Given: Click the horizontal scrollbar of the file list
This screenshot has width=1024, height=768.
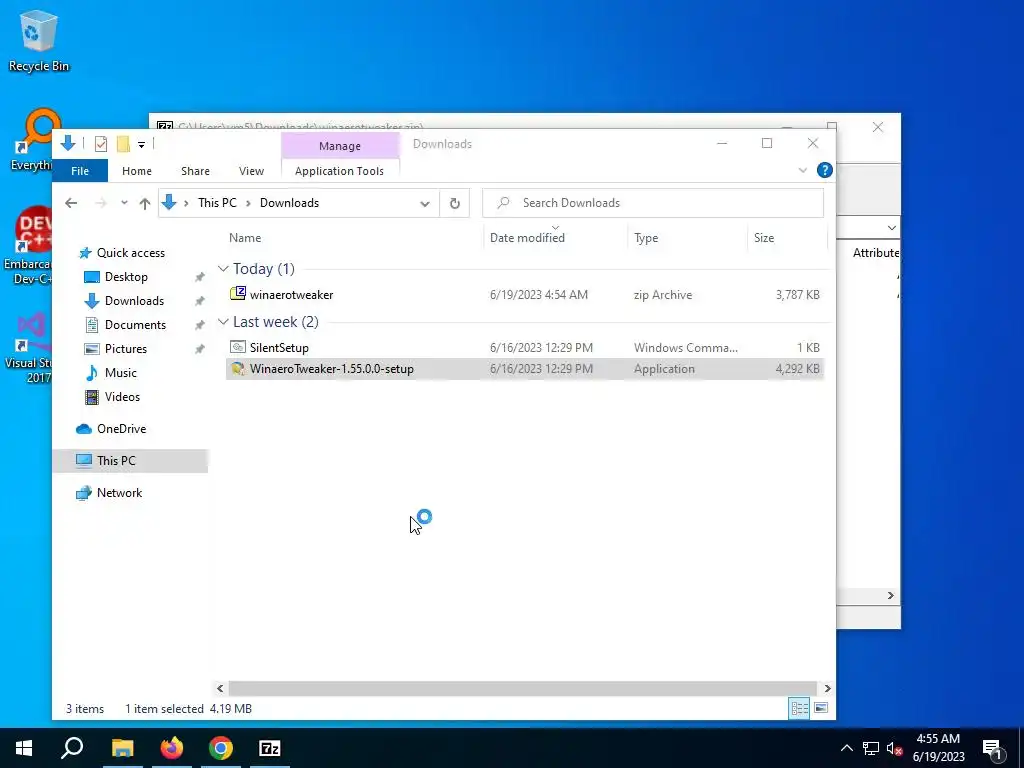Looking at the screenshot, I should (x=522, y=688).
